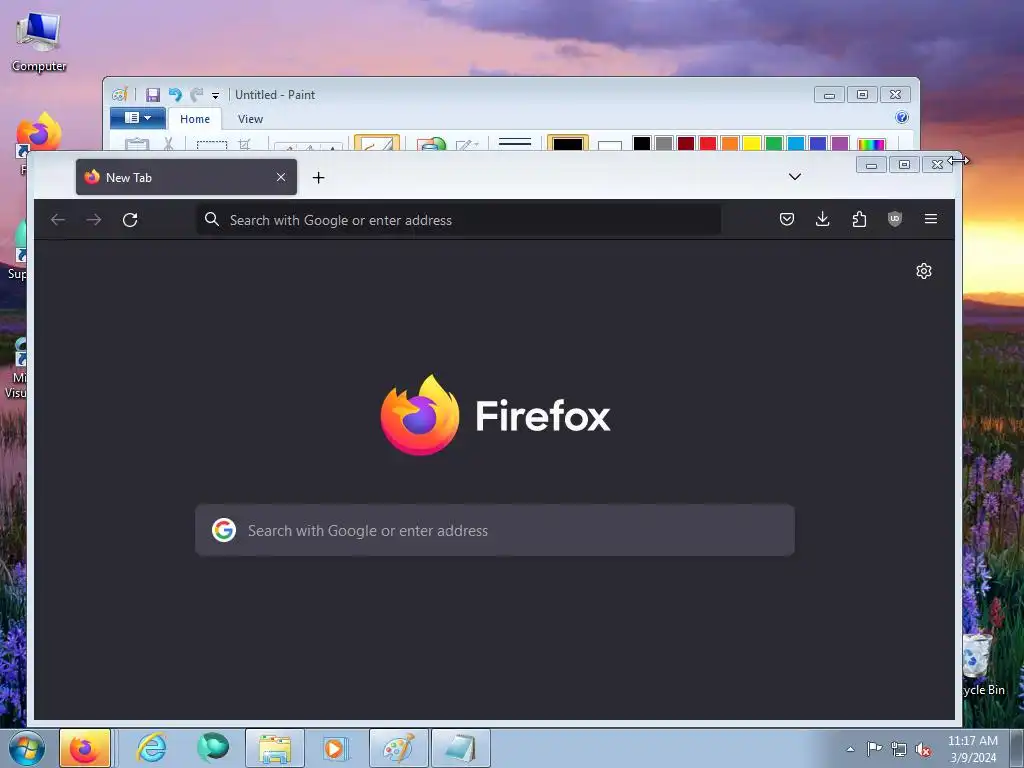Open the Notepad taskbar icon

coord(461,748)
